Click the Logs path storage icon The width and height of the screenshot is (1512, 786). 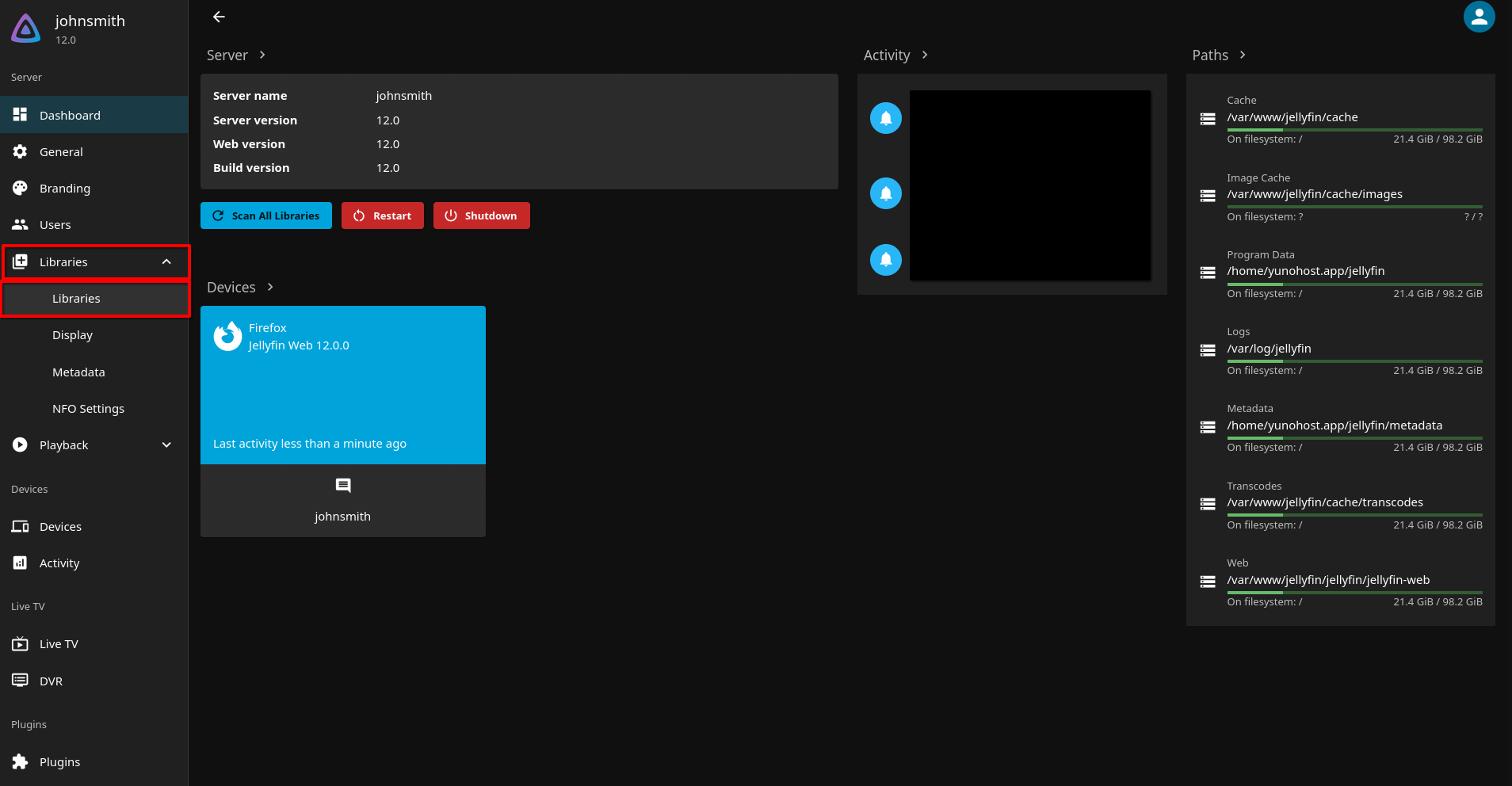(1208, 350)
